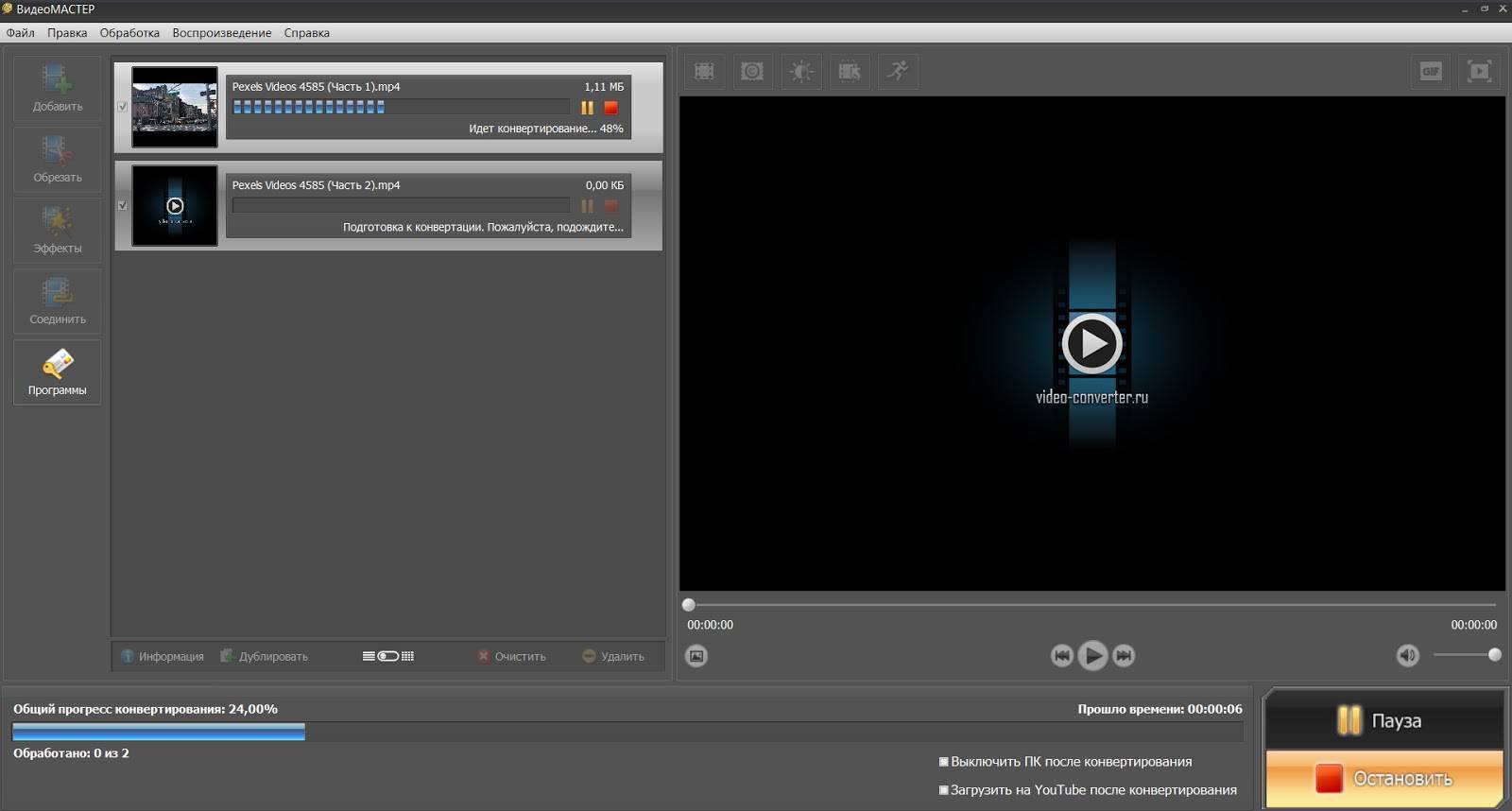
Task: Take snapshot with the screenshot icon
Action: click(696, 655)
